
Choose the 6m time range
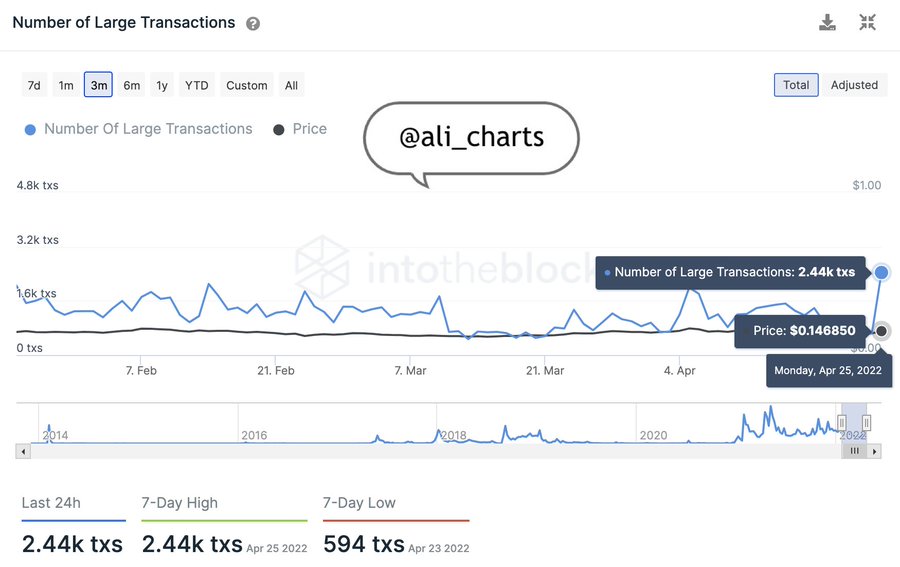131,85
